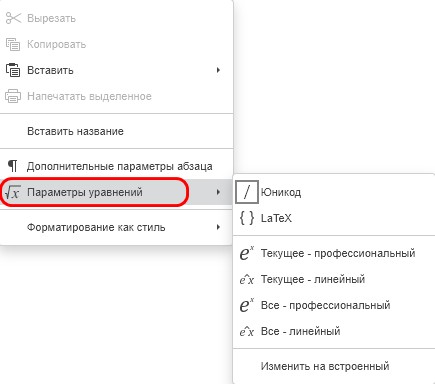Expand the Вставить submenu arrow
Viewport: 435px width, 384px height.
pos(218,70)
